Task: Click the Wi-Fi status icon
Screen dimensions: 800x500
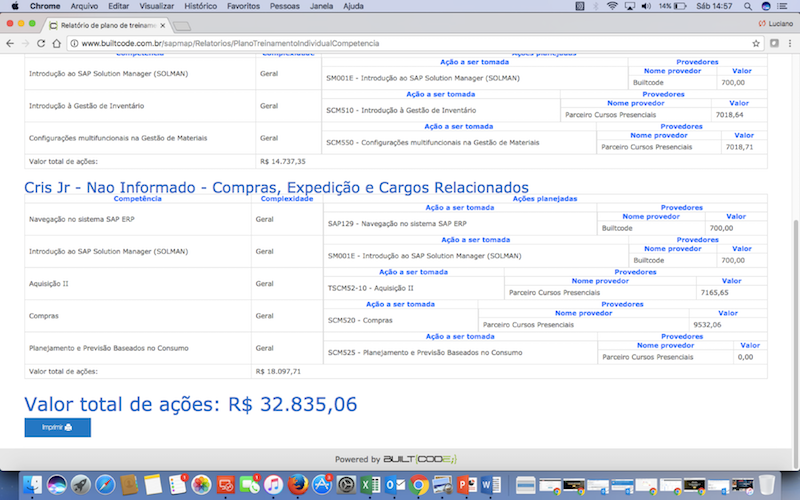Action: click(x=612, y=6)
